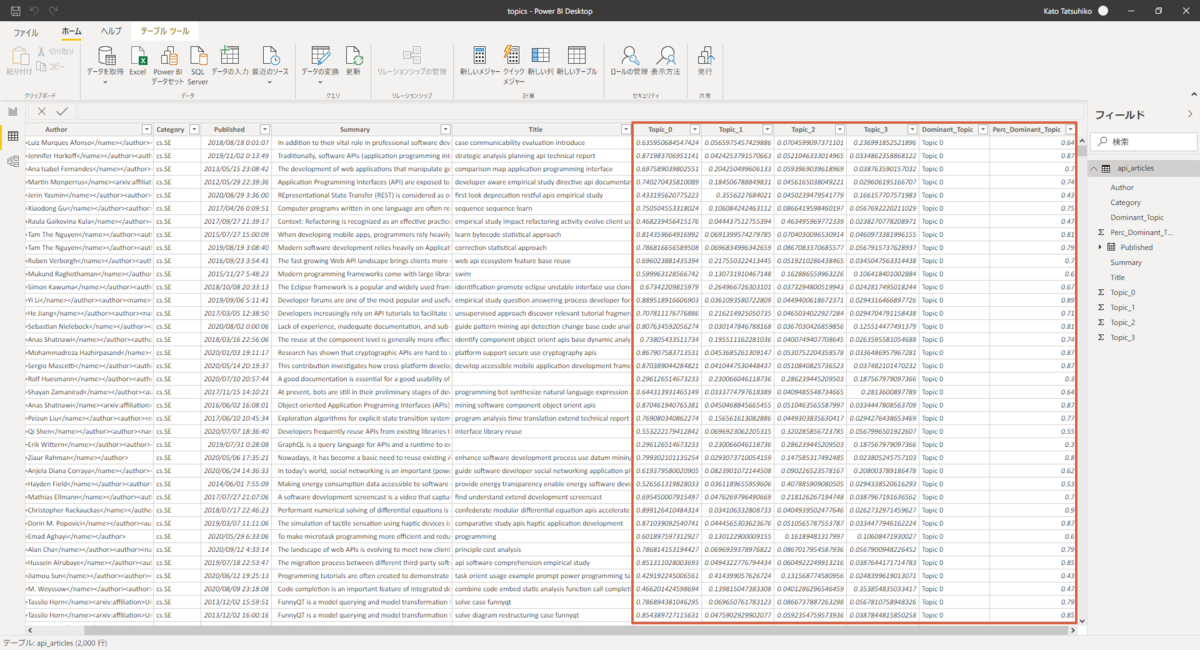Select the Topic_3 column header
The width and height of the screenshot is (1200, 650).
click(874, 130)
